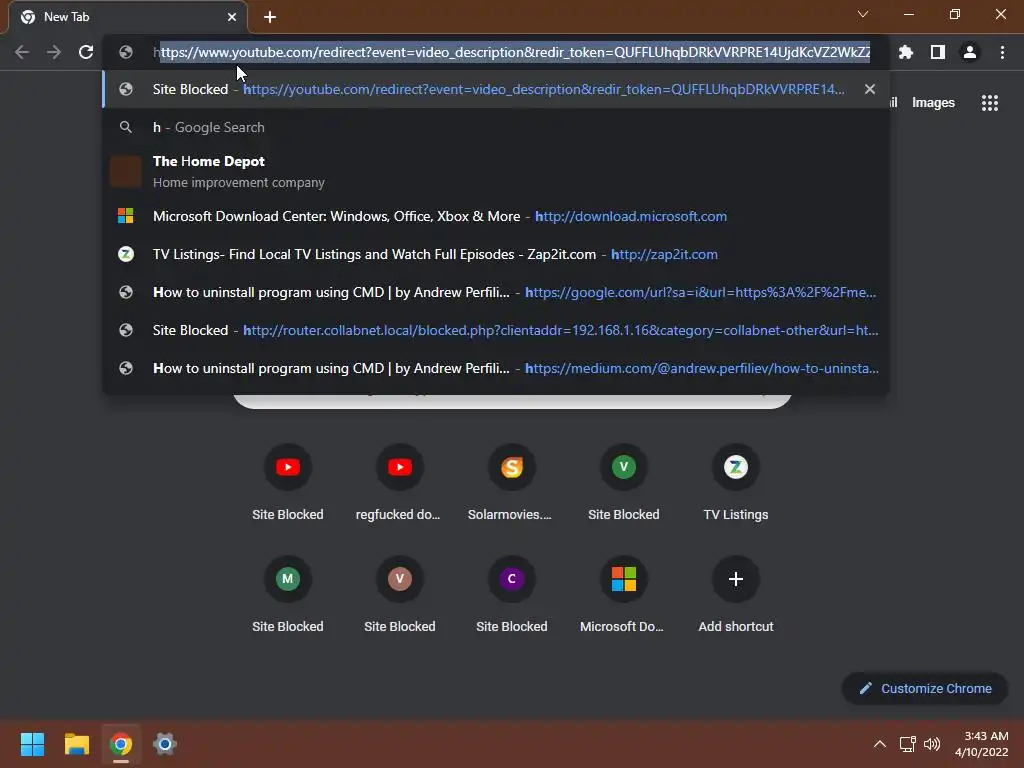The height and width of the screenshot is (768, 1024).
Task: Remove the Site Blocked youtube suggestion
Action: [869, 89]
